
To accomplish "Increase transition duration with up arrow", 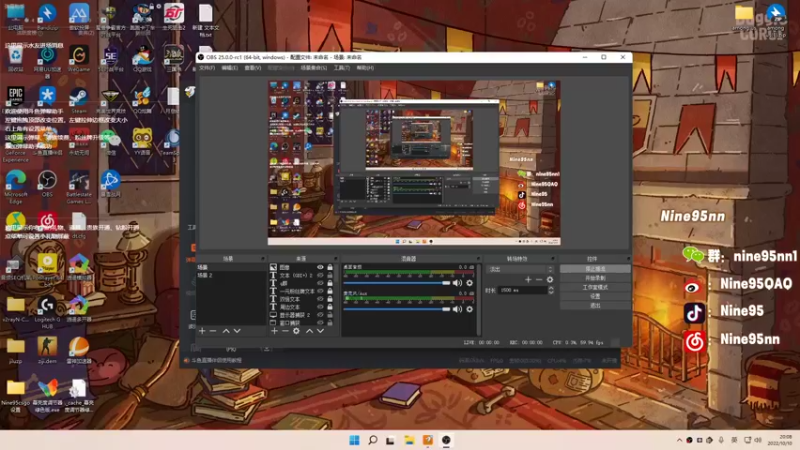I will [551, 288].
